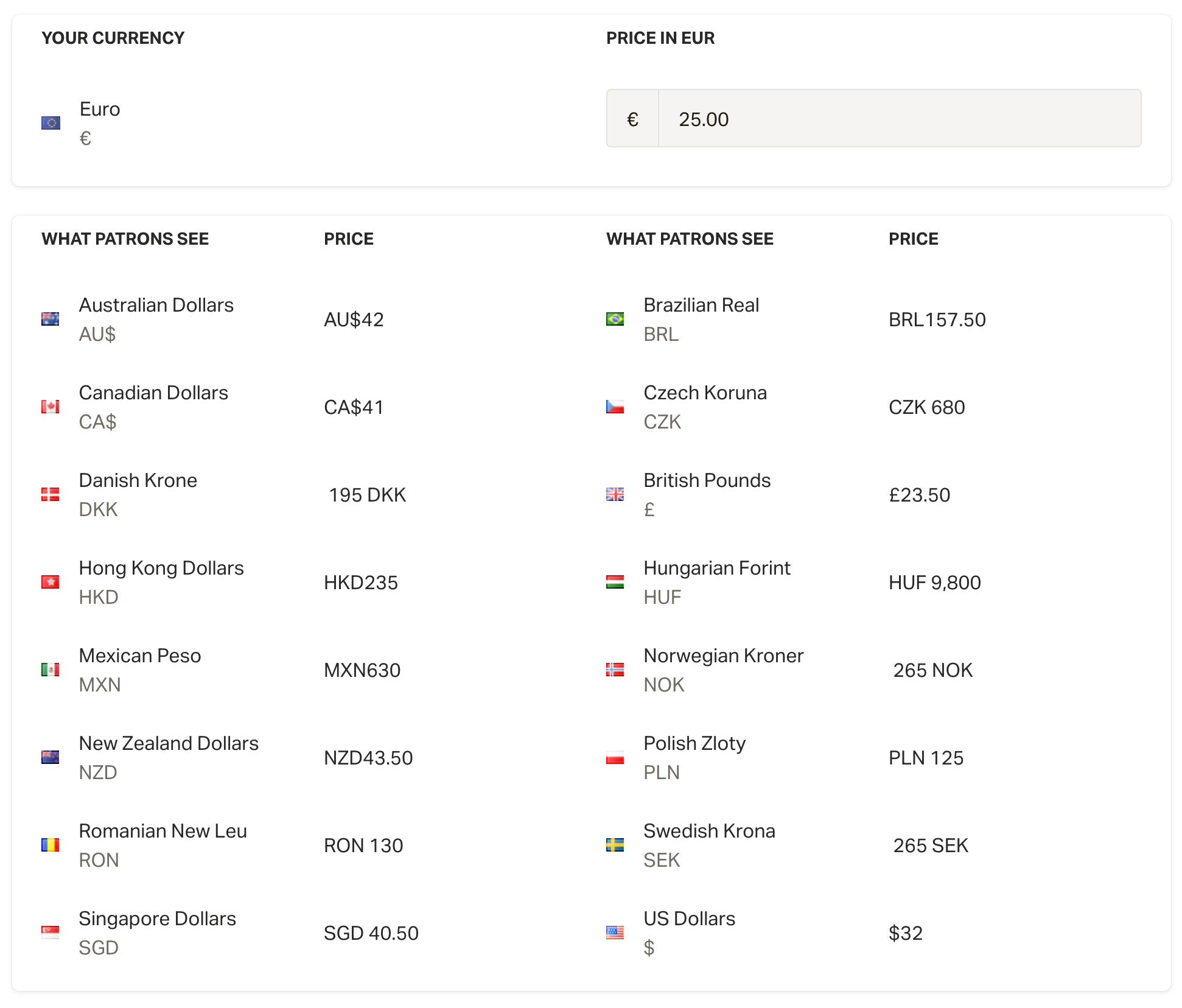
Task: Click the Euro flag icon
Action: coord(51,122)
